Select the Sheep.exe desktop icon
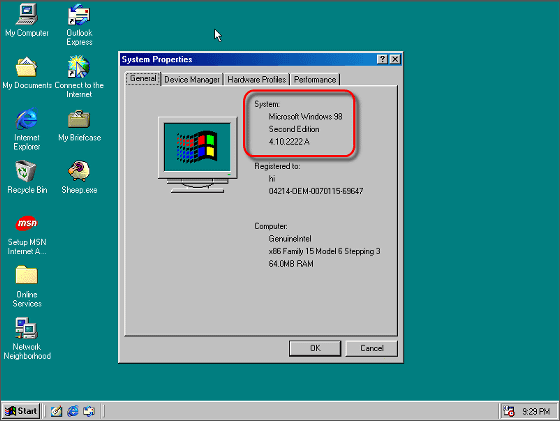 79,177
